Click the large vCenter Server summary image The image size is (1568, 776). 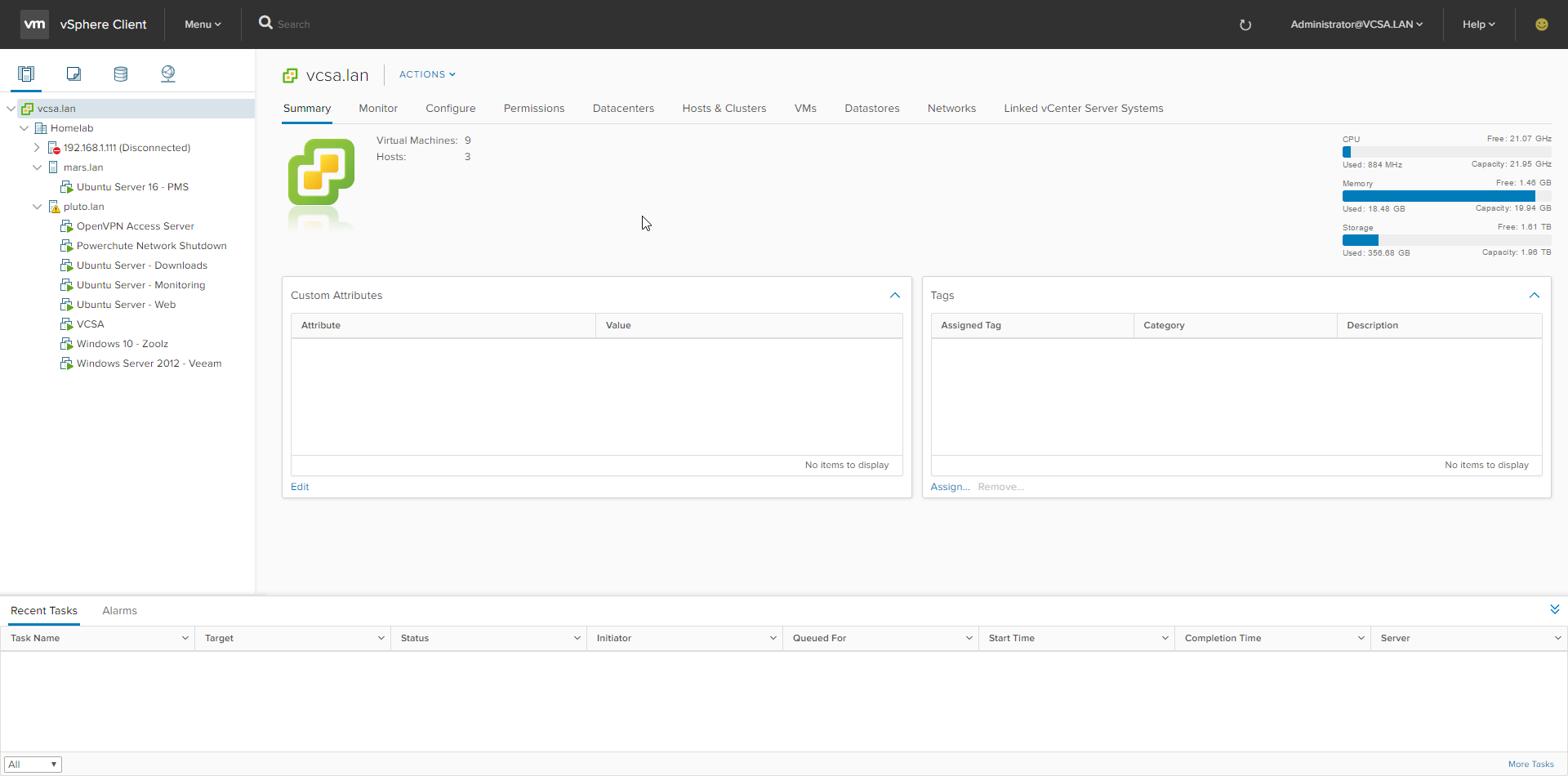321,172
